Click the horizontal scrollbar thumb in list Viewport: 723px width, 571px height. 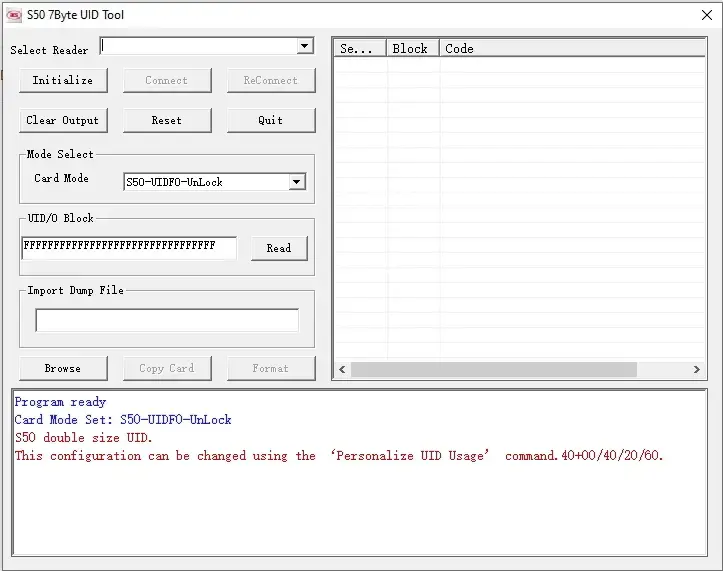494,370
